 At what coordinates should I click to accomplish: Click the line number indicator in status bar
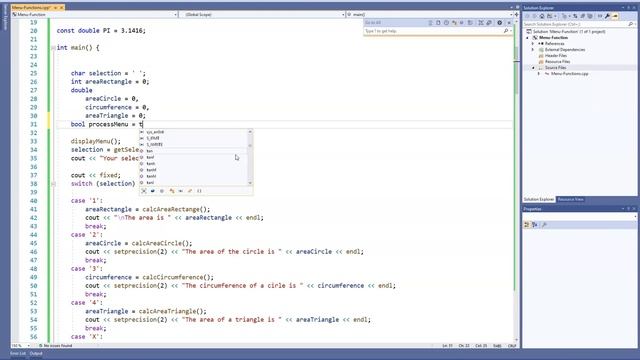click(448, 346)
